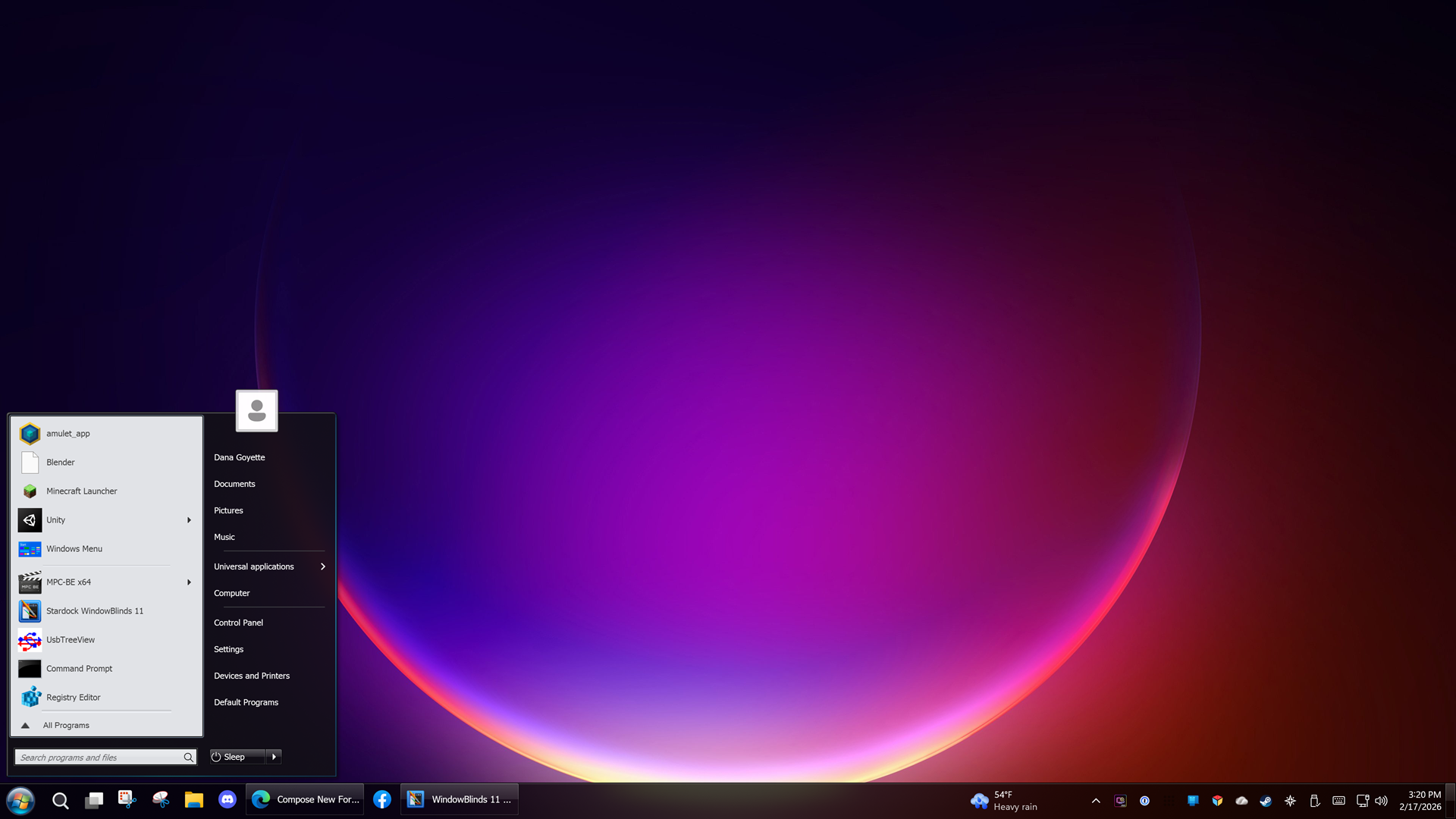This screenshot has width=1456, height=819.
Task: Open UsbTreeView from start menu
Action: point(70,640)
